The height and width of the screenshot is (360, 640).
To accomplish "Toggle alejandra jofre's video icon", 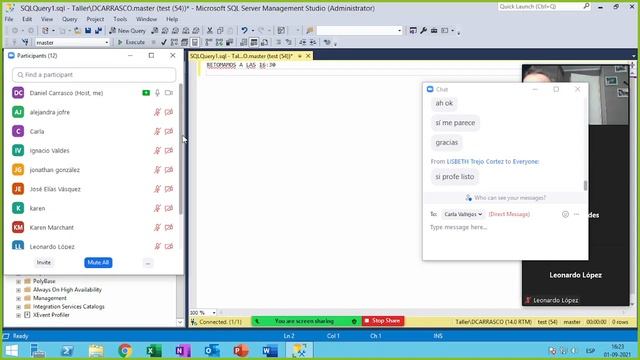I will click(169, 112).
